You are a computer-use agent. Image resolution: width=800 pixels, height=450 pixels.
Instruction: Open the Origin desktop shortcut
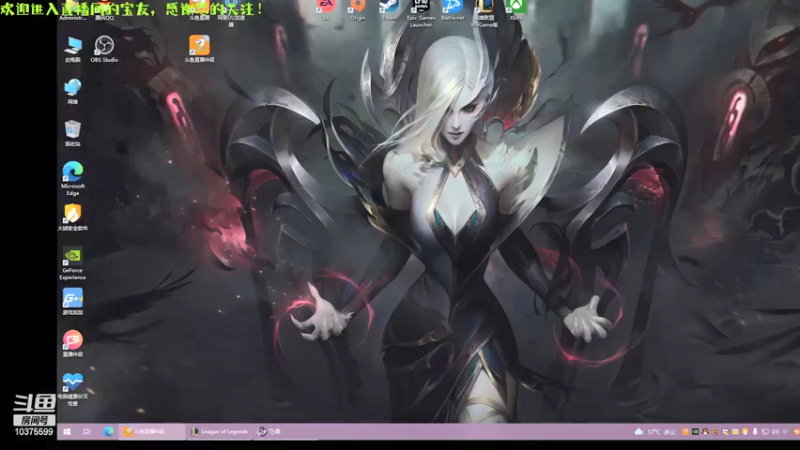coord(358,10)
